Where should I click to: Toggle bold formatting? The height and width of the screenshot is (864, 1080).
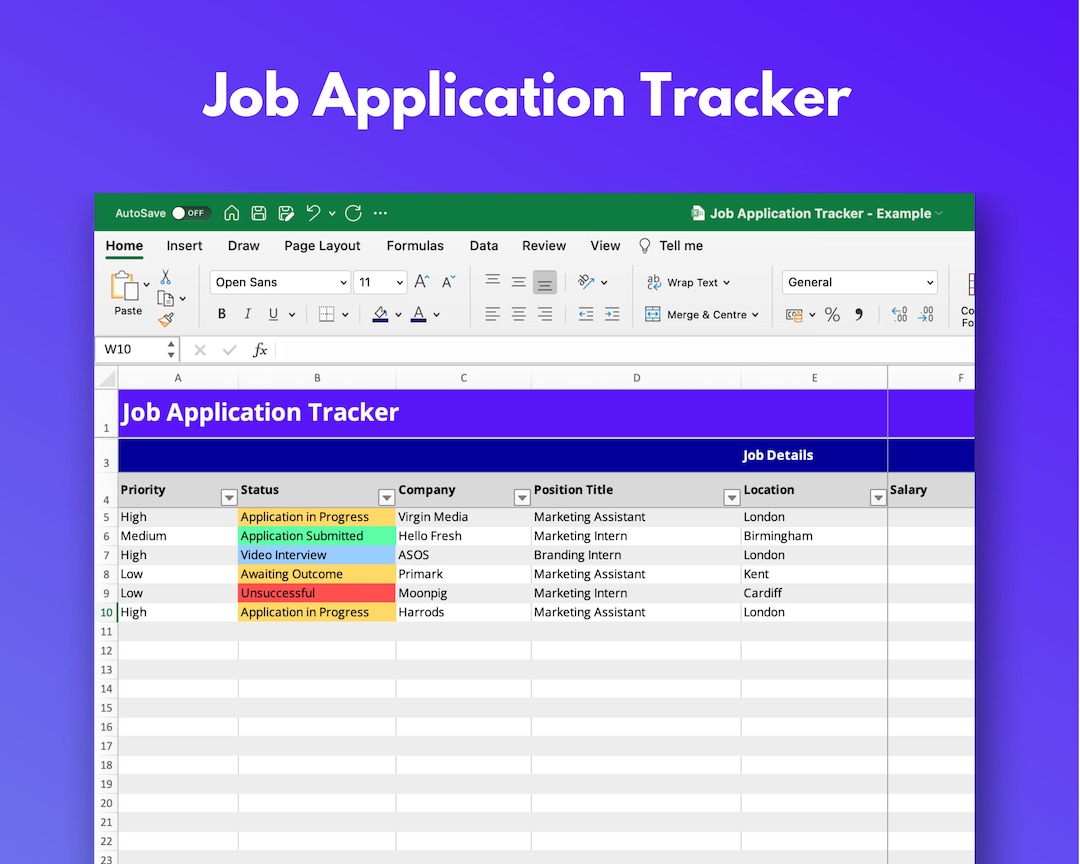click(x=222, y=314)
